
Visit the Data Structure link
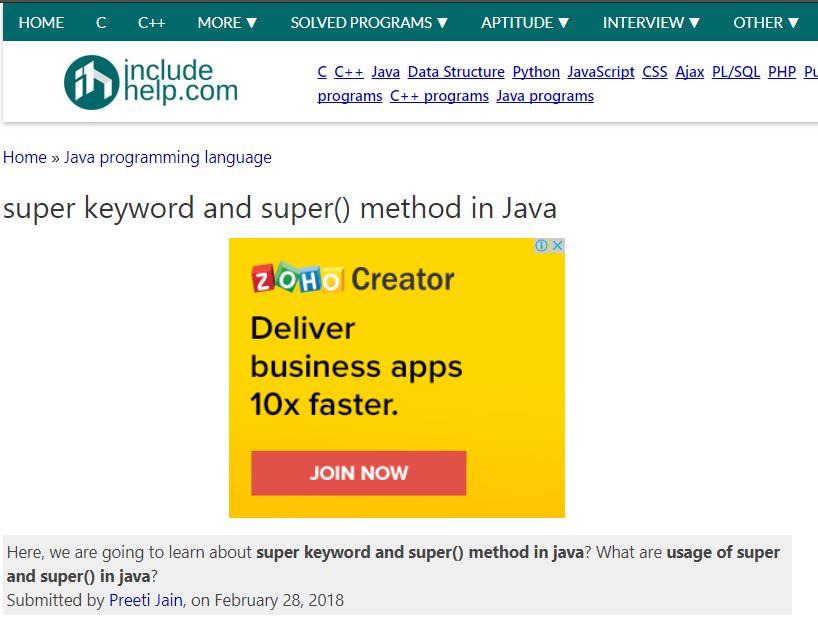click(x=456, y=71)
